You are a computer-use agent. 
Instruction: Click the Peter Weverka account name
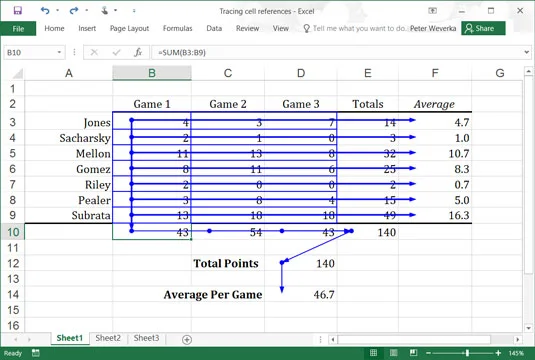(x=433, y=28)
